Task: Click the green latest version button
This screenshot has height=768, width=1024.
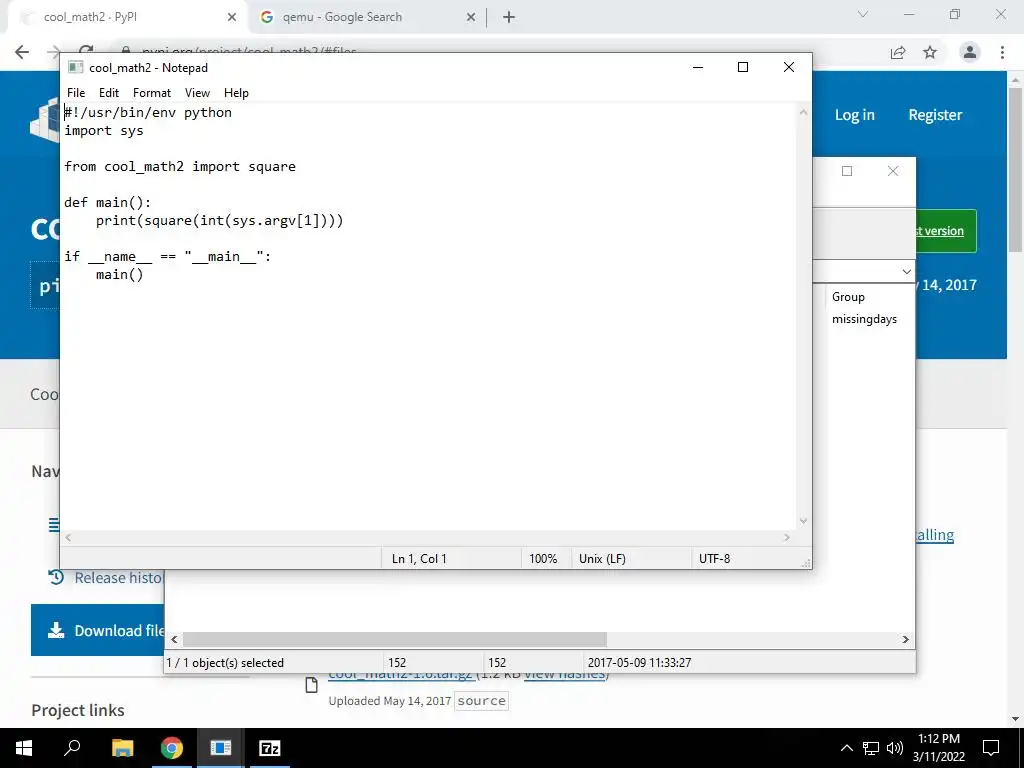Action: pyautogui.click(x=946, y=231)
